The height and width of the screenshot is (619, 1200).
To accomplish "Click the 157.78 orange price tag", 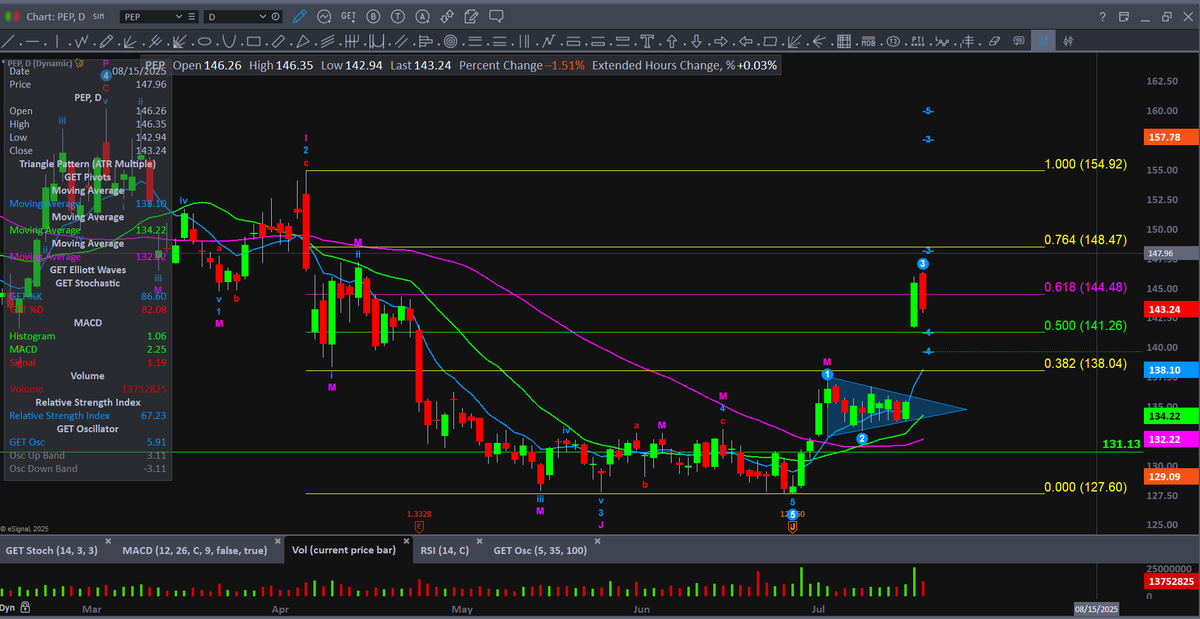I will 1173,136.
